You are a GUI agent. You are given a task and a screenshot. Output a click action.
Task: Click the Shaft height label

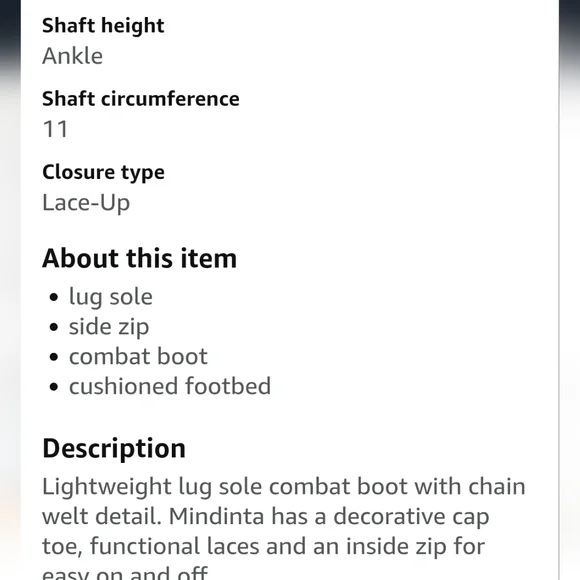103,26
